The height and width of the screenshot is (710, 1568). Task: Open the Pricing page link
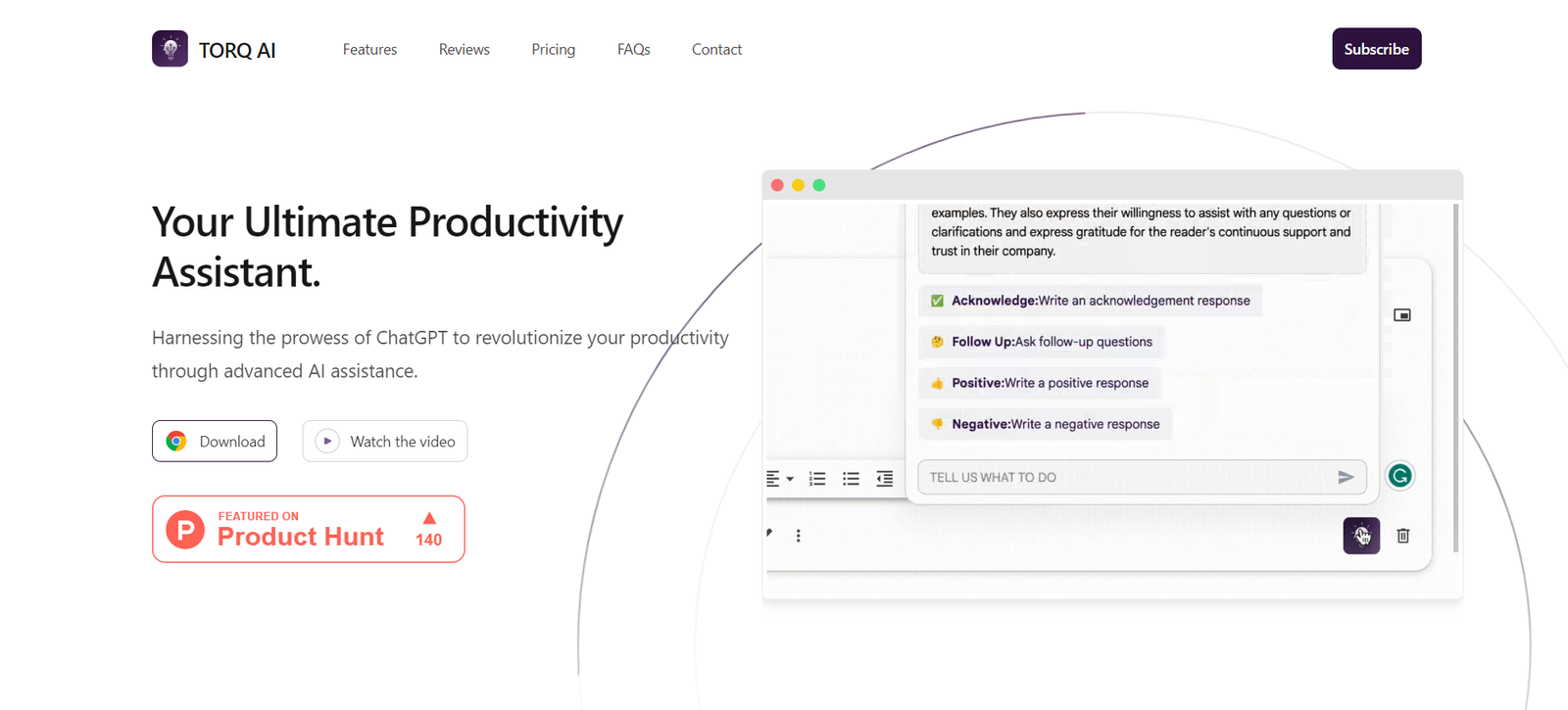(x=554, y=49)
